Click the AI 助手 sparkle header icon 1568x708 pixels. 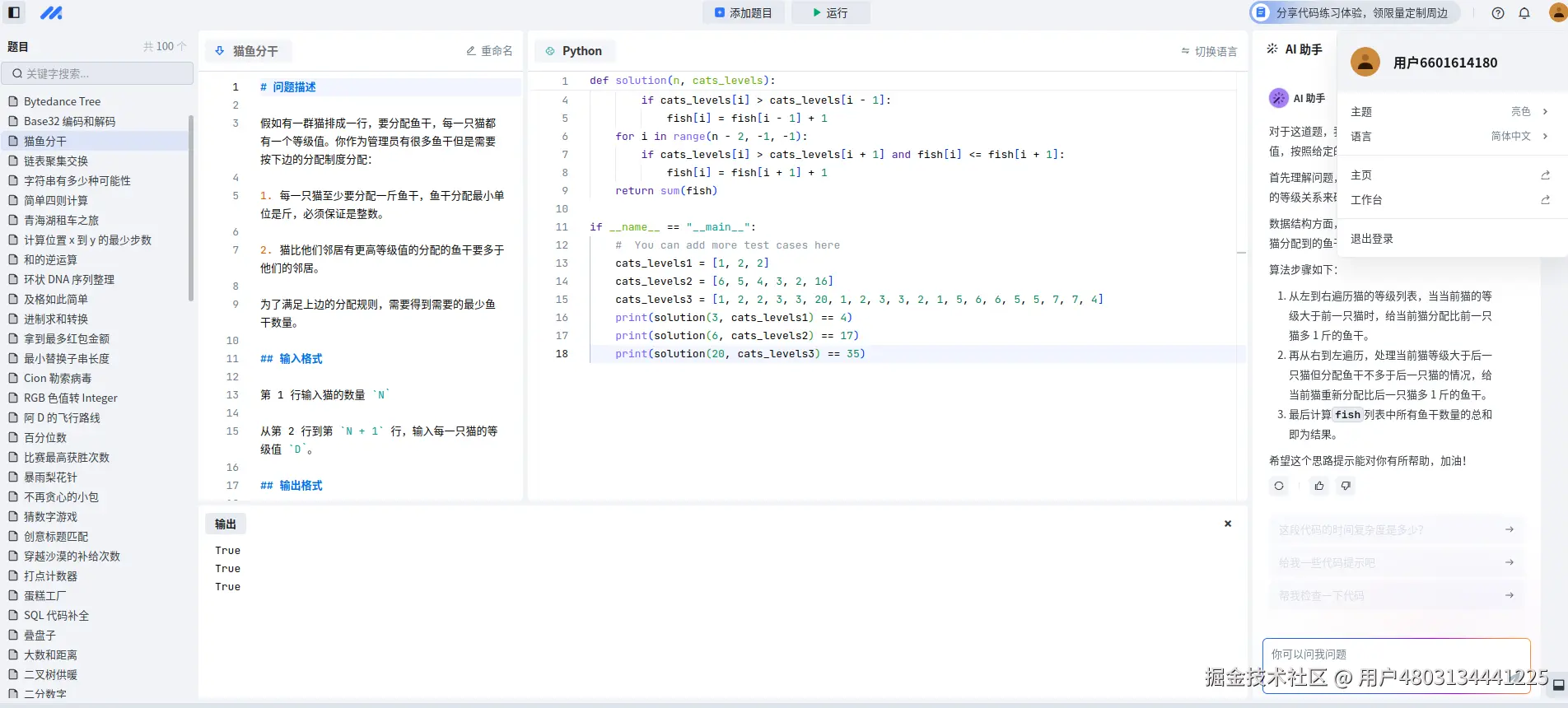point(1272,49)
